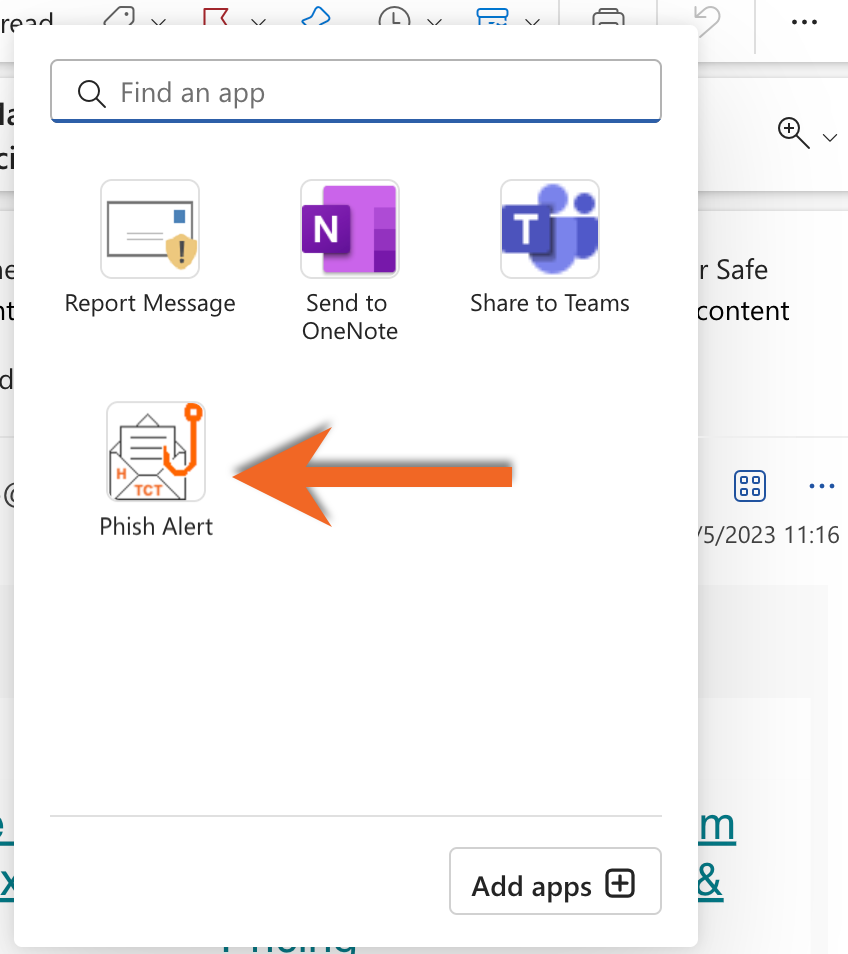
Task: Select Send to OneNote app
Action: (350, 229)
